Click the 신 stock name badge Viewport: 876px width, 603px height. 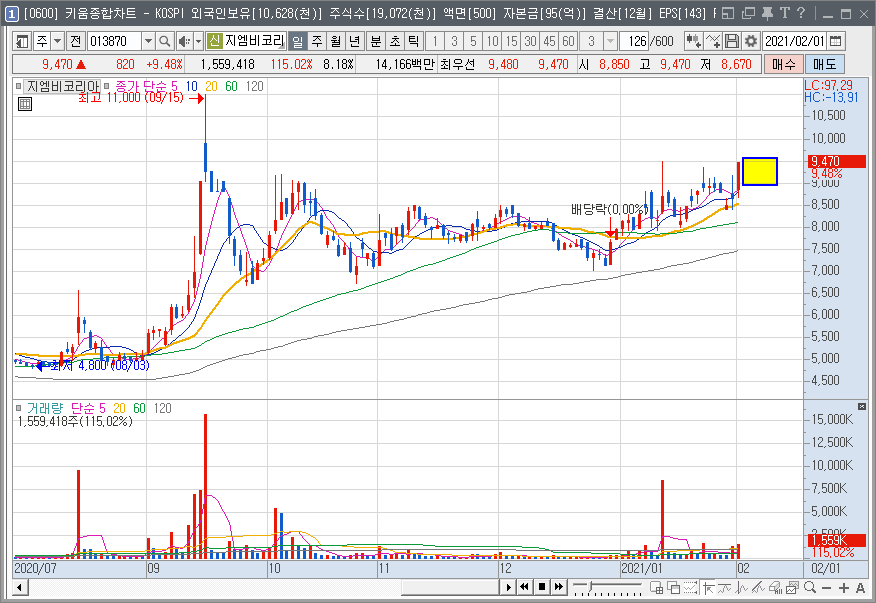click(215, 41)
